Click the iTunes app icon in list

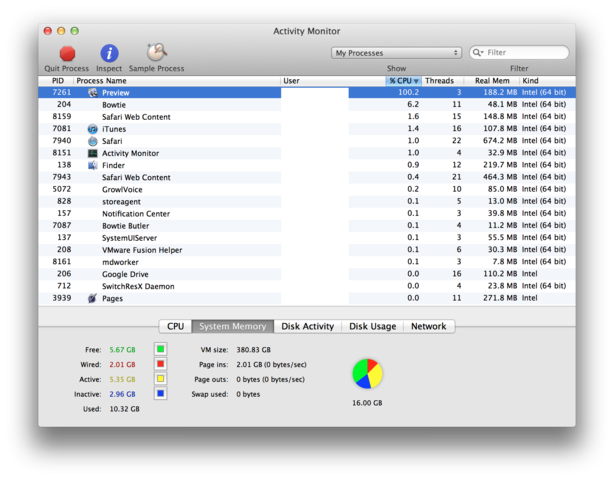(92, 129)
